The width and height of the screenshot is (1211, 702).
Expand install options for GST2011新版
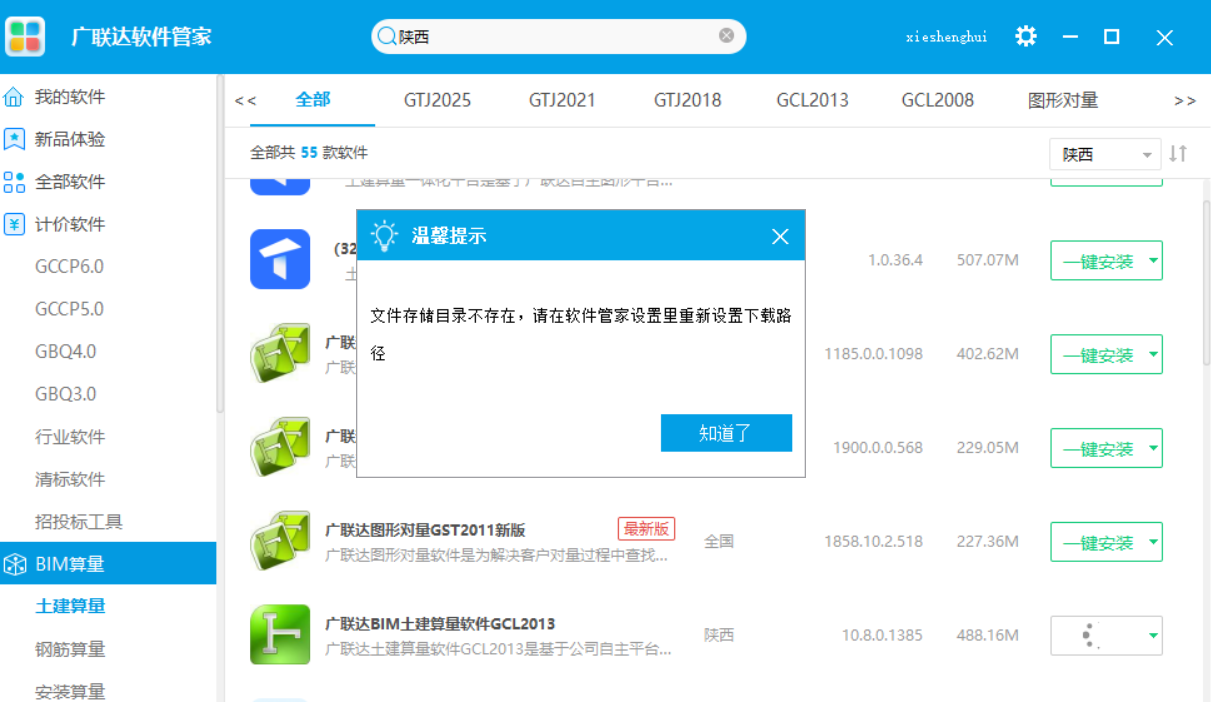point(1153,543)
